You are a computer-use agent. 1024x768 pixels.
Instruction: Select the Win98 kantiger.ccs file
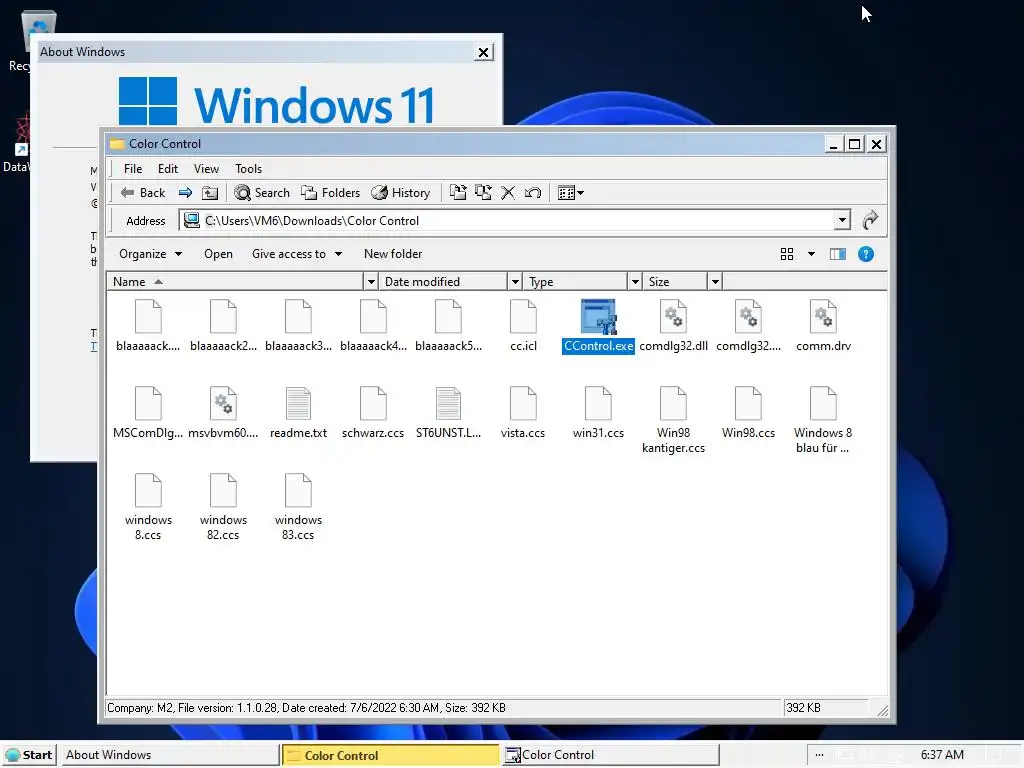click(673, 421)
